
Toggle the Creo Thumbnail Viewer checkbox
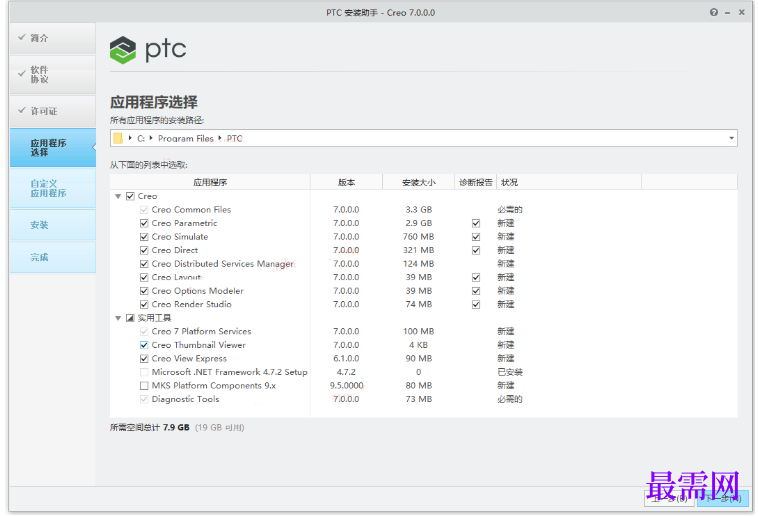144,345
